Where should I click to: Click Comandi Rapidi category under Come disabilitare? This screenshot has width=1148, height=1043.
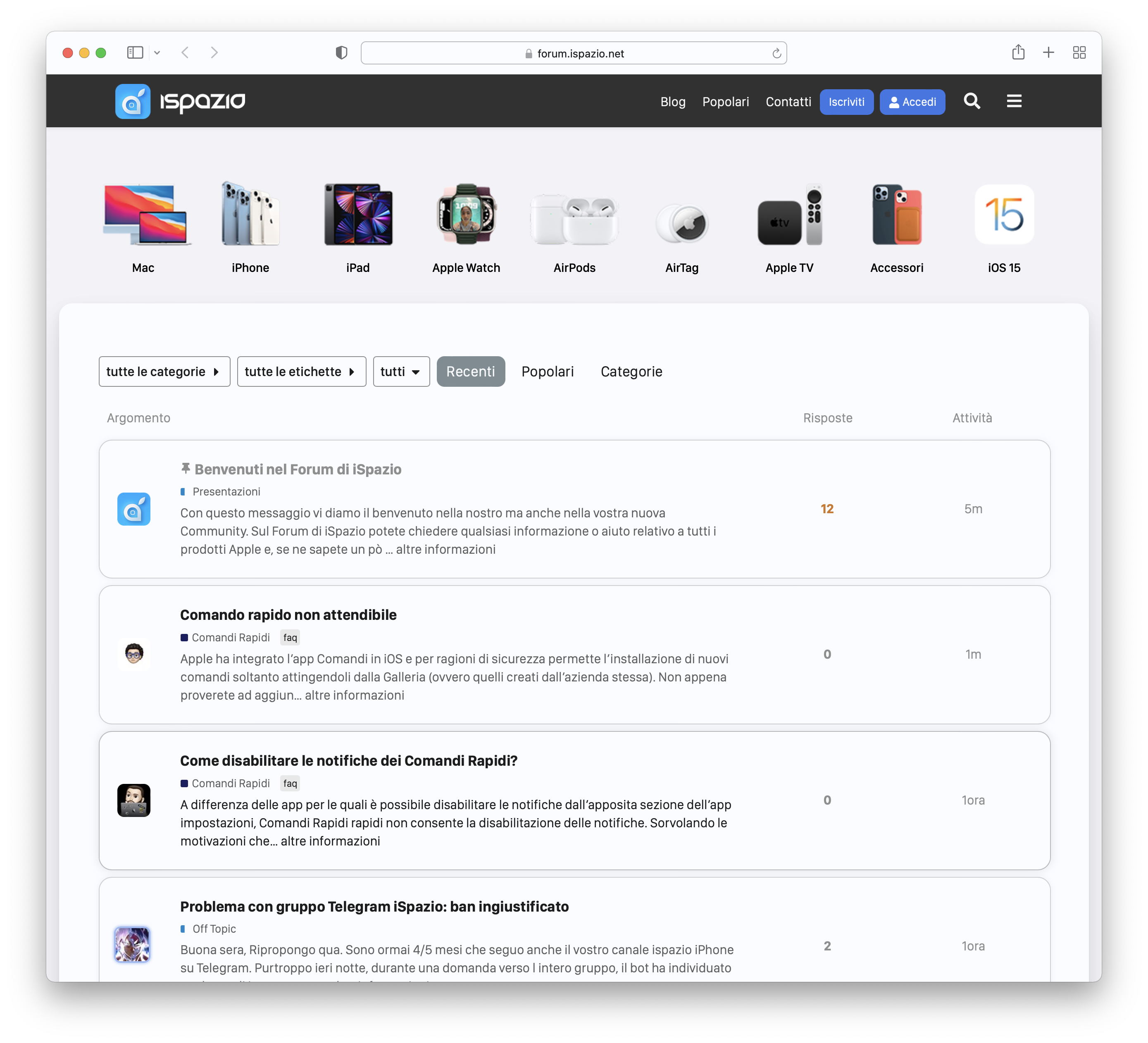point(231,783)
